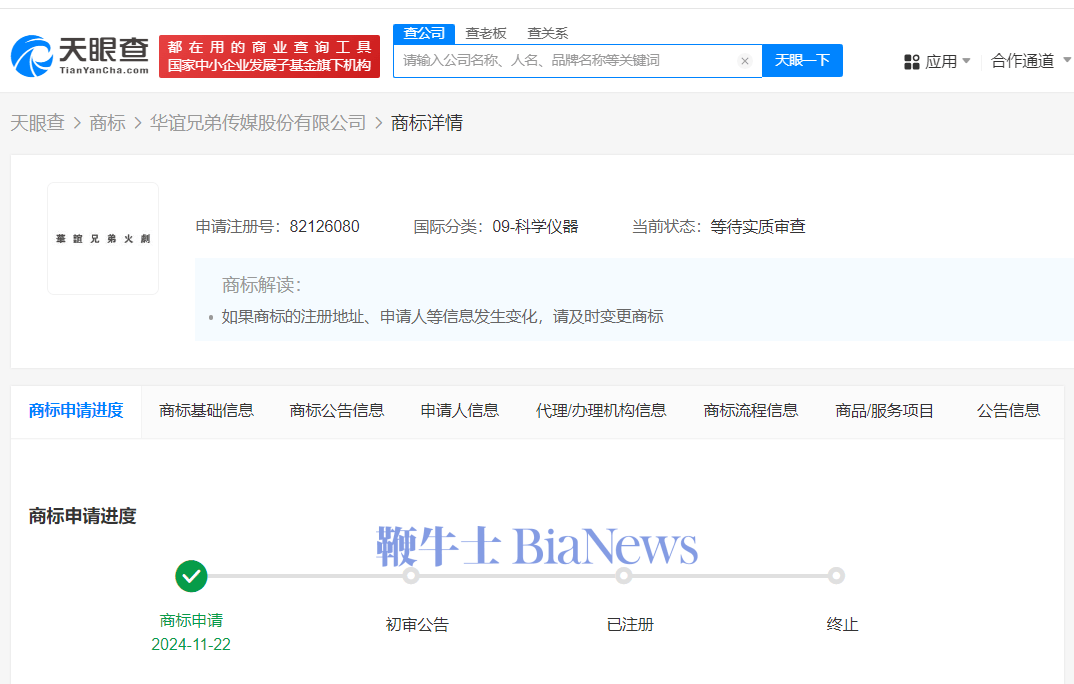1074x684 pixels.
Task: Click the 已注册 step label
Action: (x=630, y=624)
